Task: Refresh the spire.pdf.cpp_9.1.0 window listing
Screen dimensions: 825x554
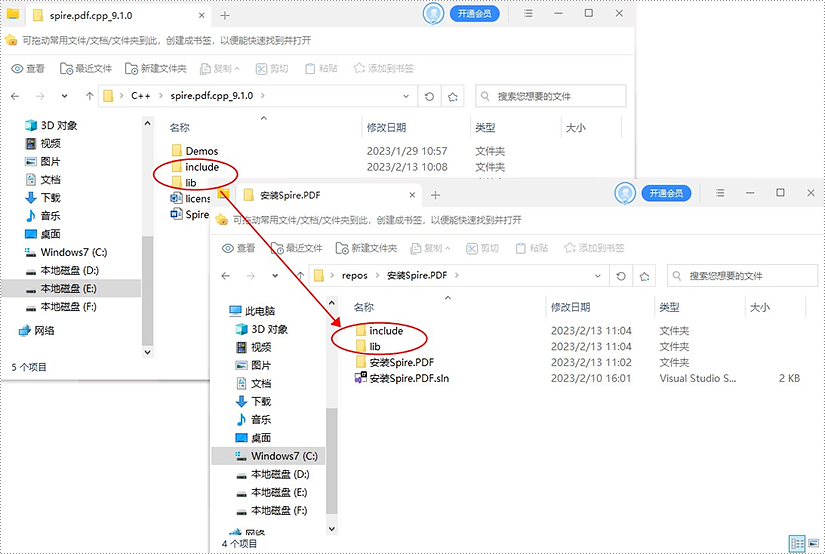Action: point(429,96)
